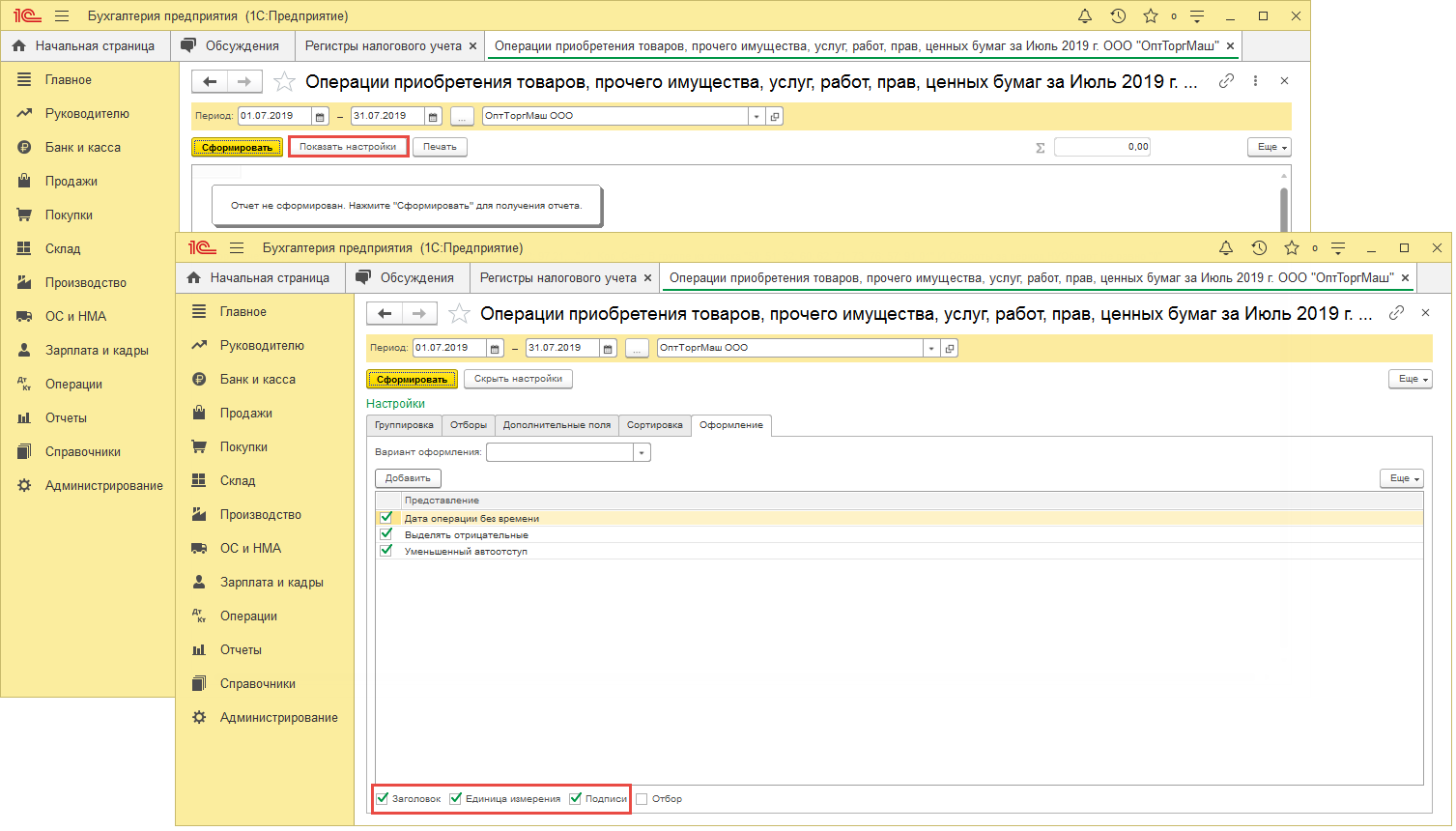1456x831 pixels.
Task: Click sum value field in back window
Action: [1102, 147]
